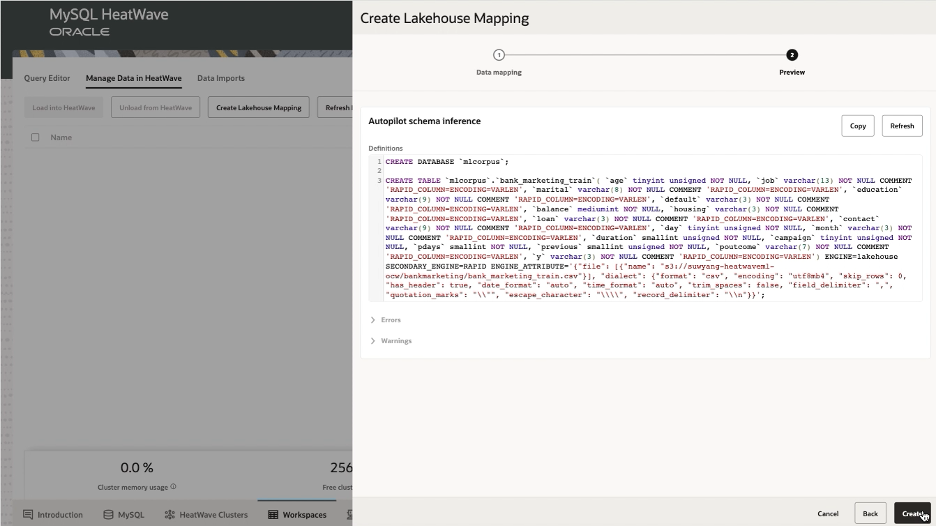Click Load into HeatWave button
Viewport: 936px width, 526px height.
tap(63, 107)
